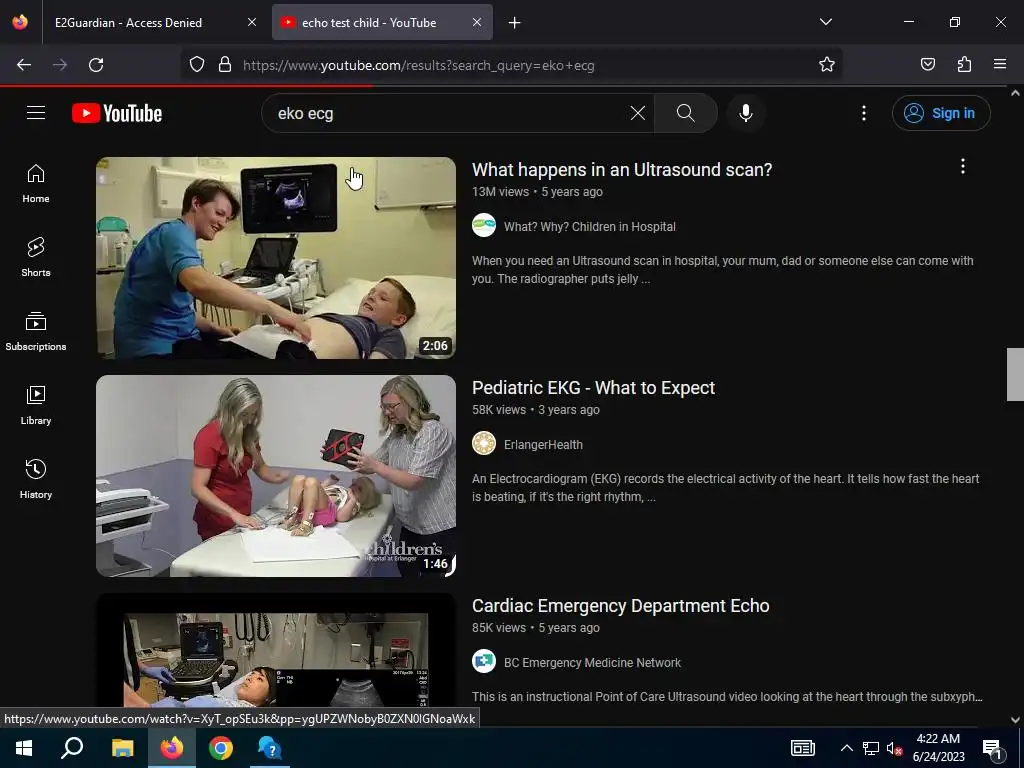Open the Firefox extensions puzzle icon
The width and height of the screenshot is (1024, 768).
pyautogui.click(x=964, y=65)
